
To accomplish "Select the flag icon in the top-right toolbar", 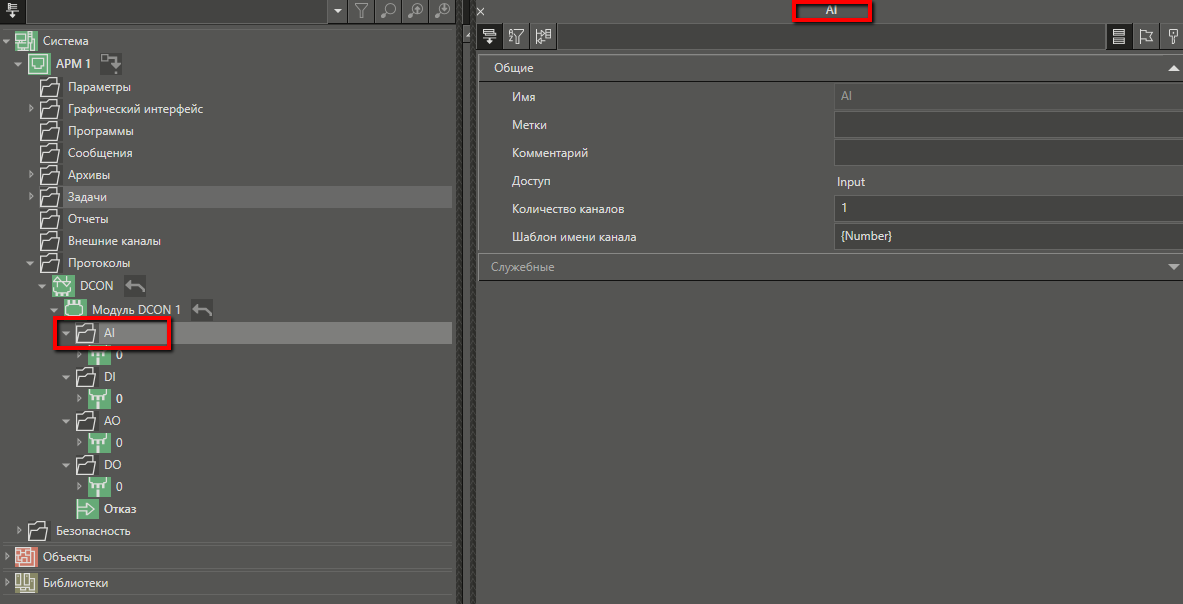I will [x=1144, y=36].
